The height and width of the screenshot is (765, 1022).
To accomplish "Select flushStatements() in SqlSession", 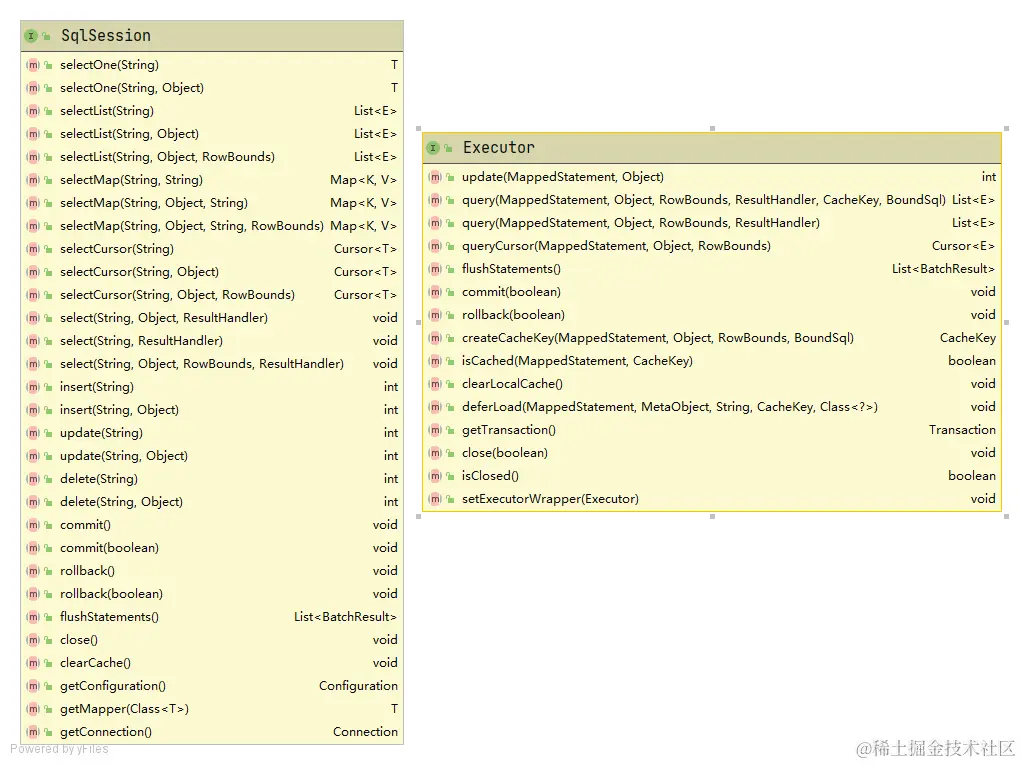I will click(212, 617).
